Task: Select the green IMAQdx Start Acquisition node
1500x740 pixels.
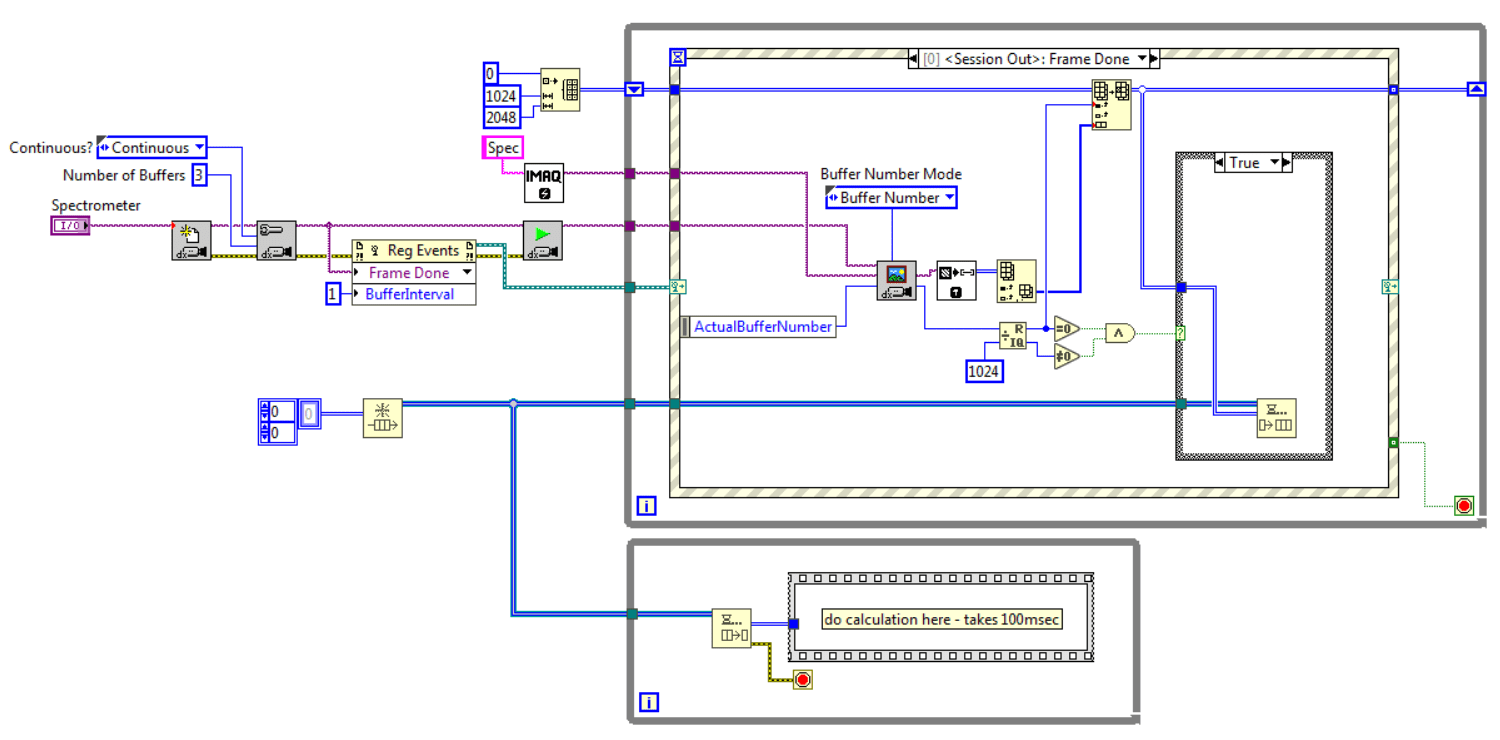Action: tap(543, 240)
